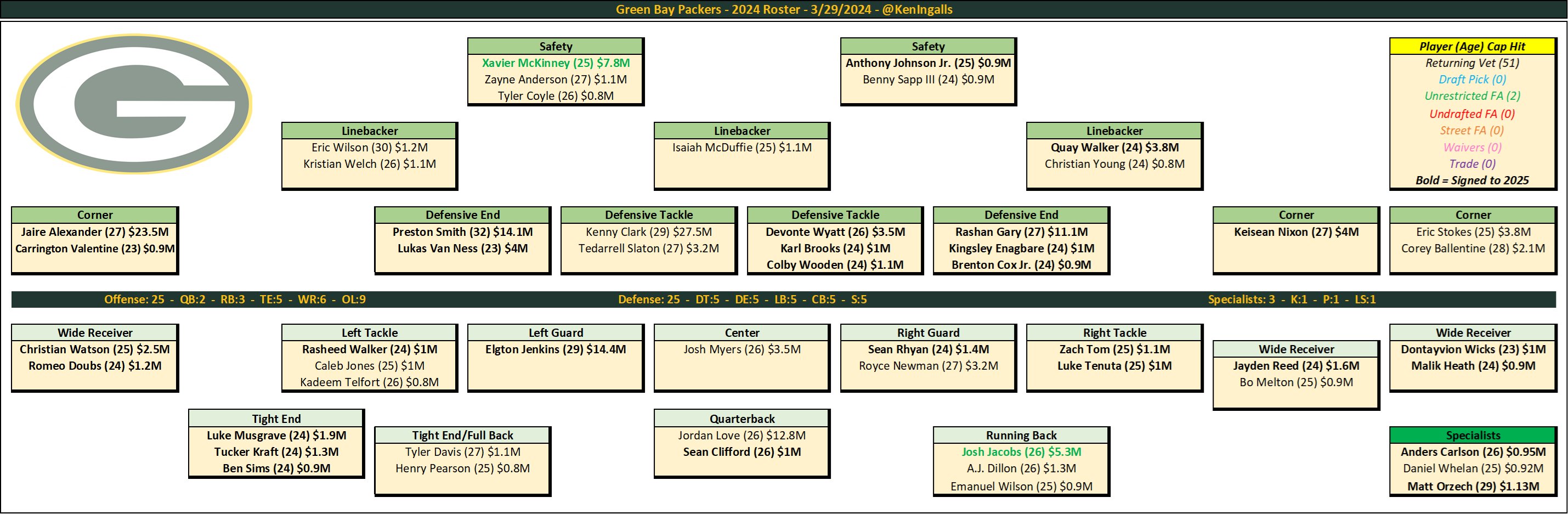1568x514 pixels.
Task: Select Colby Wooden (24) $1.1M row
Action: 835,265
